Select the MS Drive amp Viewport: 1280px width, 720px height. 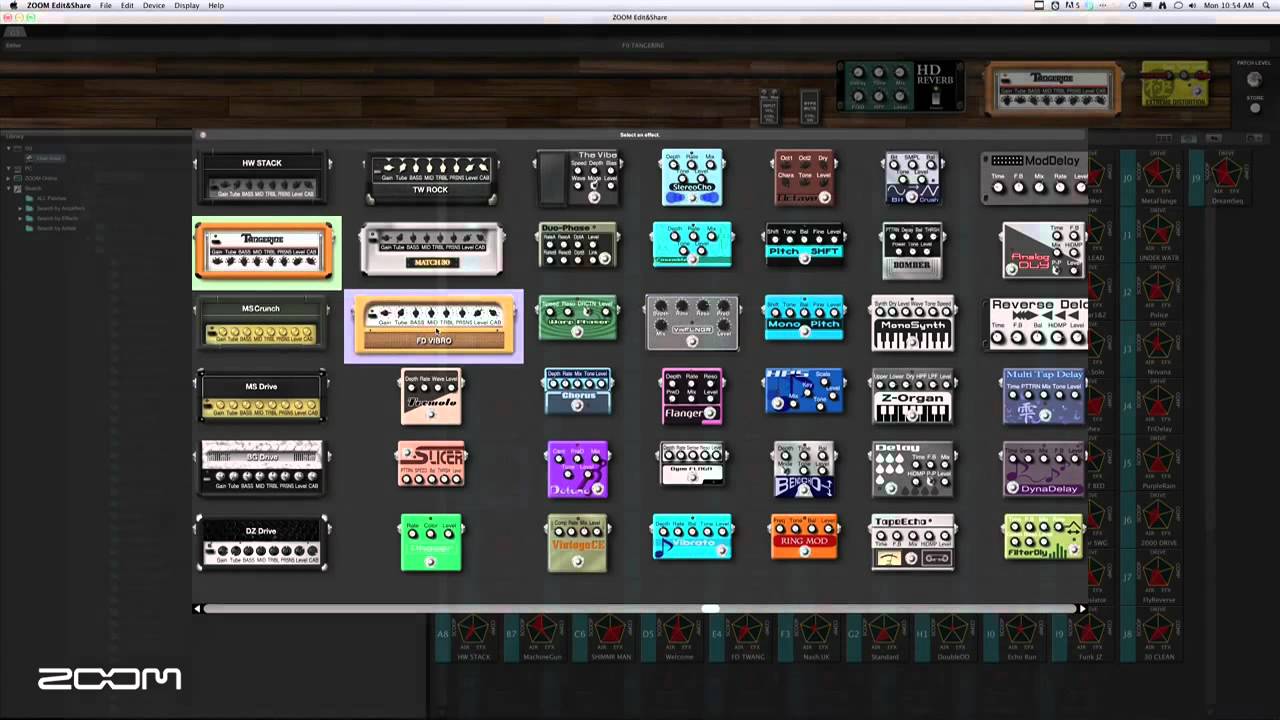click(262, 395)
